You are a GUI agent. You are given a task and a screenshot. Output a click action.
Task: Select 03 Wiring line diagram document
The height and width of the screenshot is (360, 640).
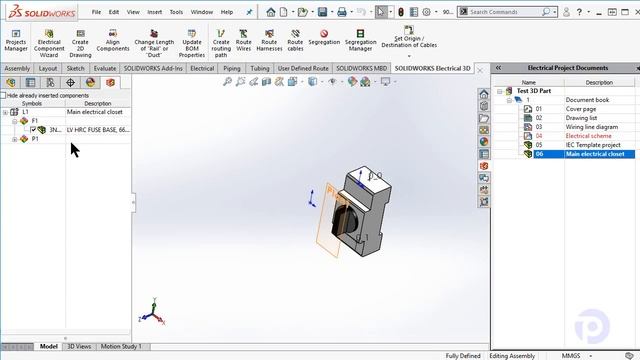tap(578, 127)
